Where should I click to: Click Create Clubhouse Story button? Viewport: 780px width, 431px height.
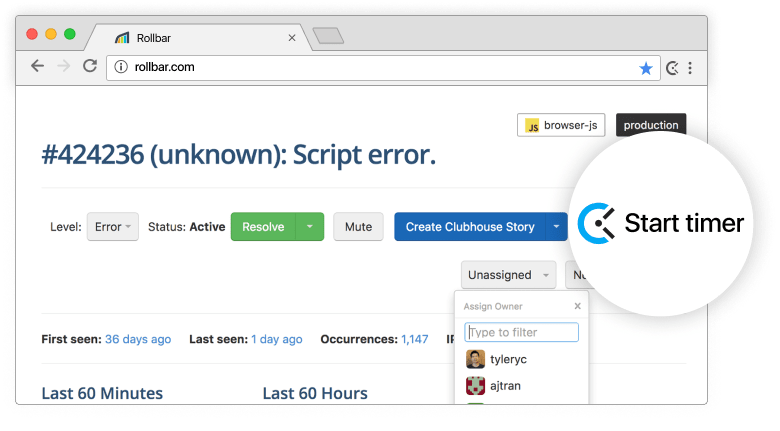(x=470, y=227)
